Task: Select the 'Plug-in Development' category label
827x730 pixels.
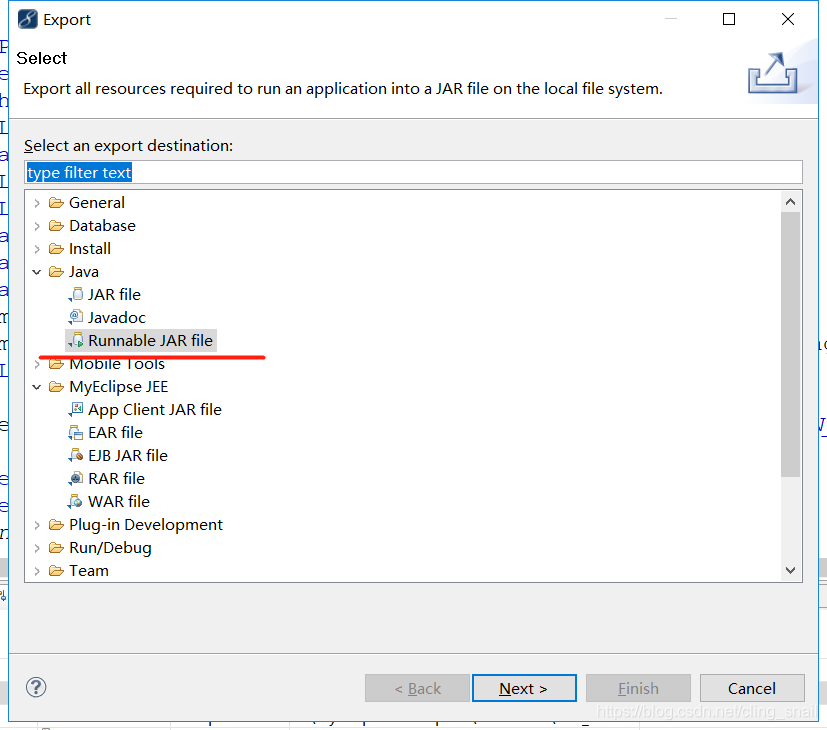Action: pyautogui.click(x=146, y=525)
